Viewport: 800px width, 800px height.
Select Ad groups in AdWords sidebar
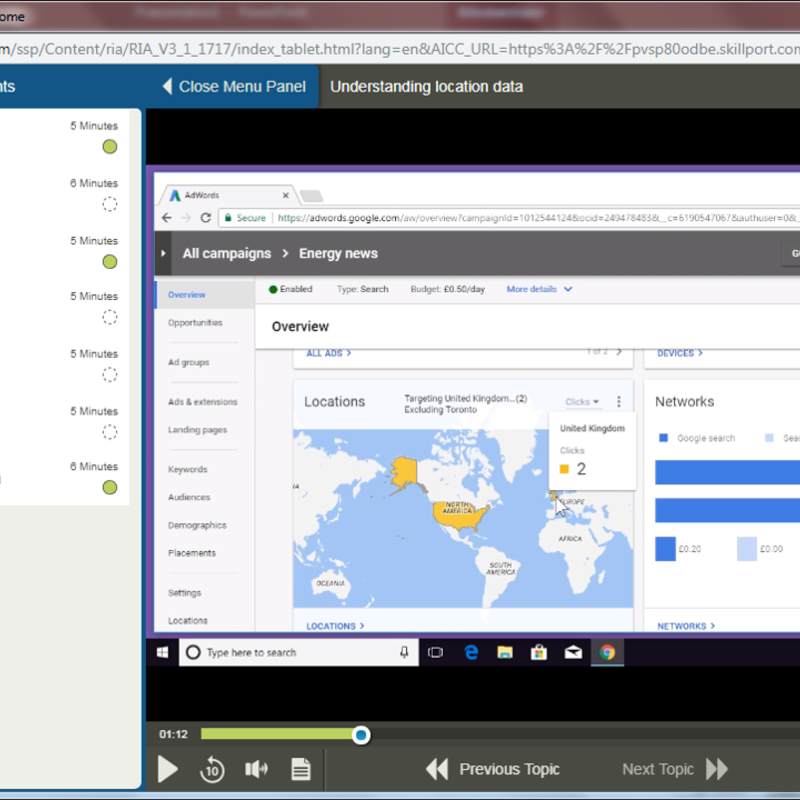click(189, 362)
